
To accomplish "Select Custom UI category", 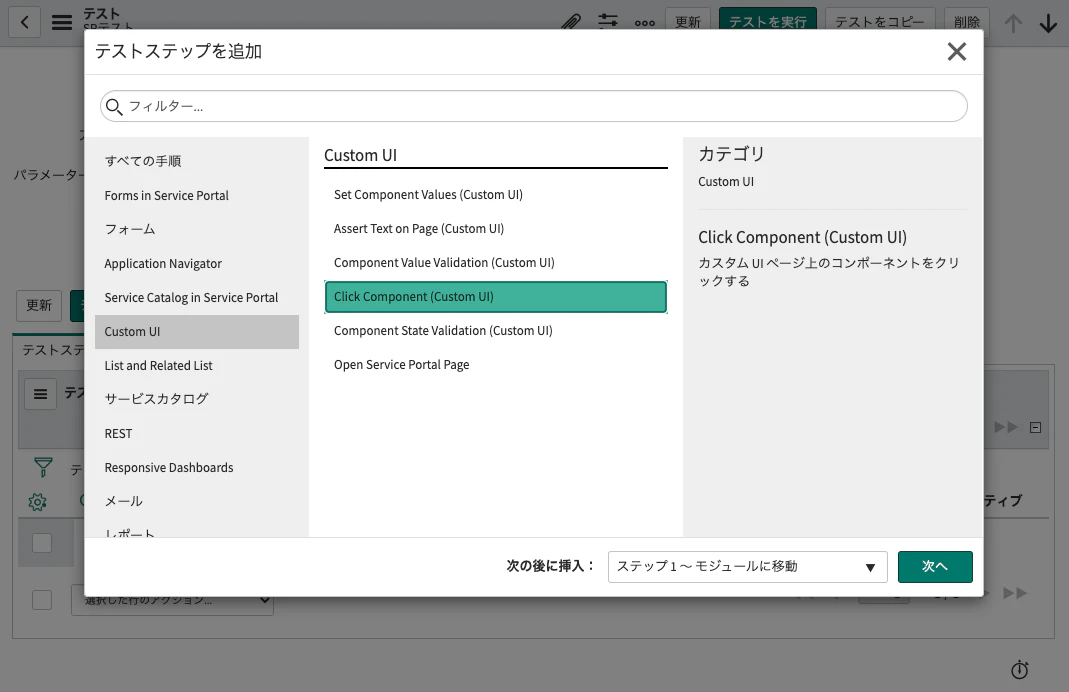I will tap(196, 331).
